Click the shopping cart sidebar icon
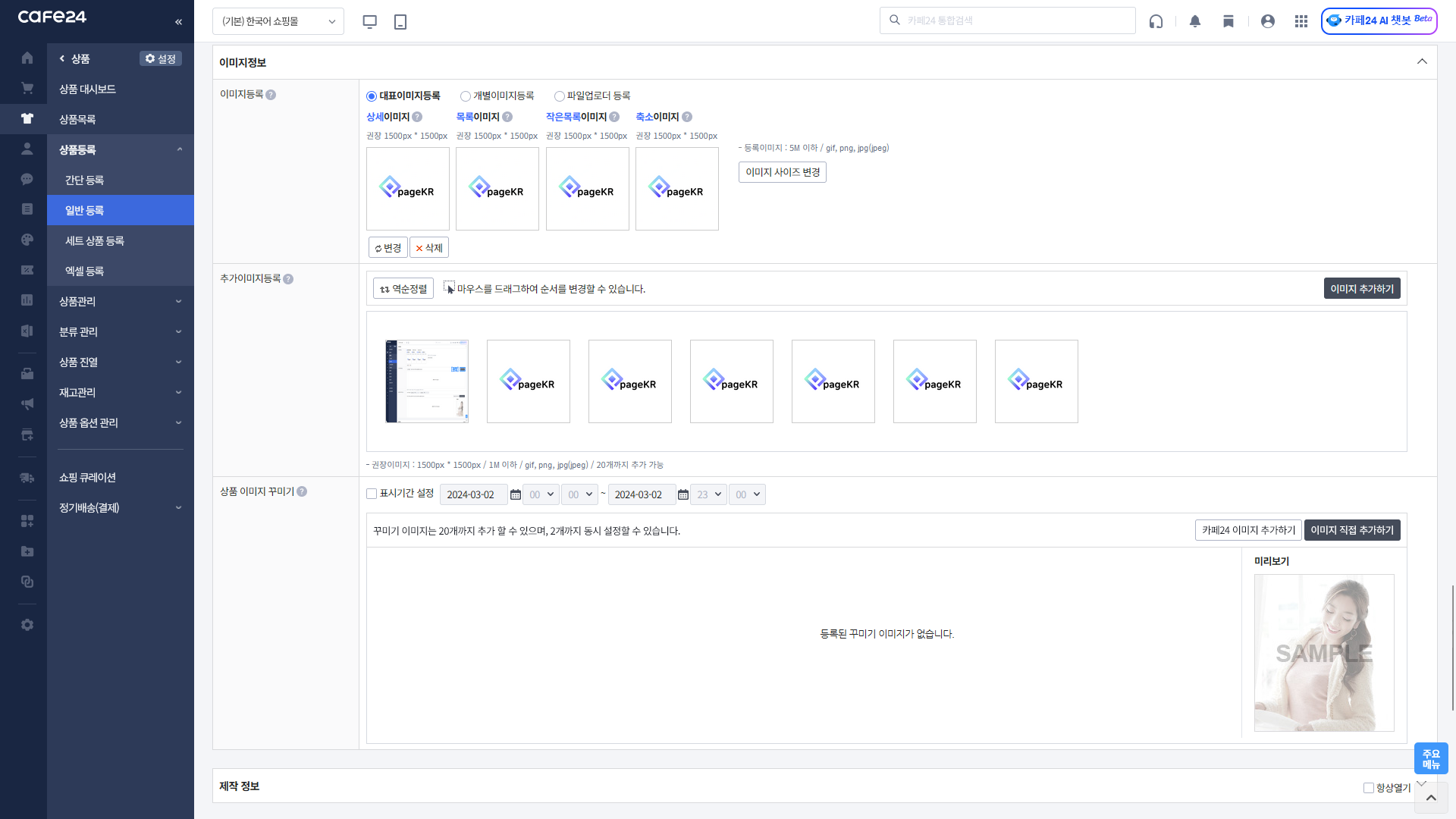This screenshot has height=819, width=1456. coord(27,88)
